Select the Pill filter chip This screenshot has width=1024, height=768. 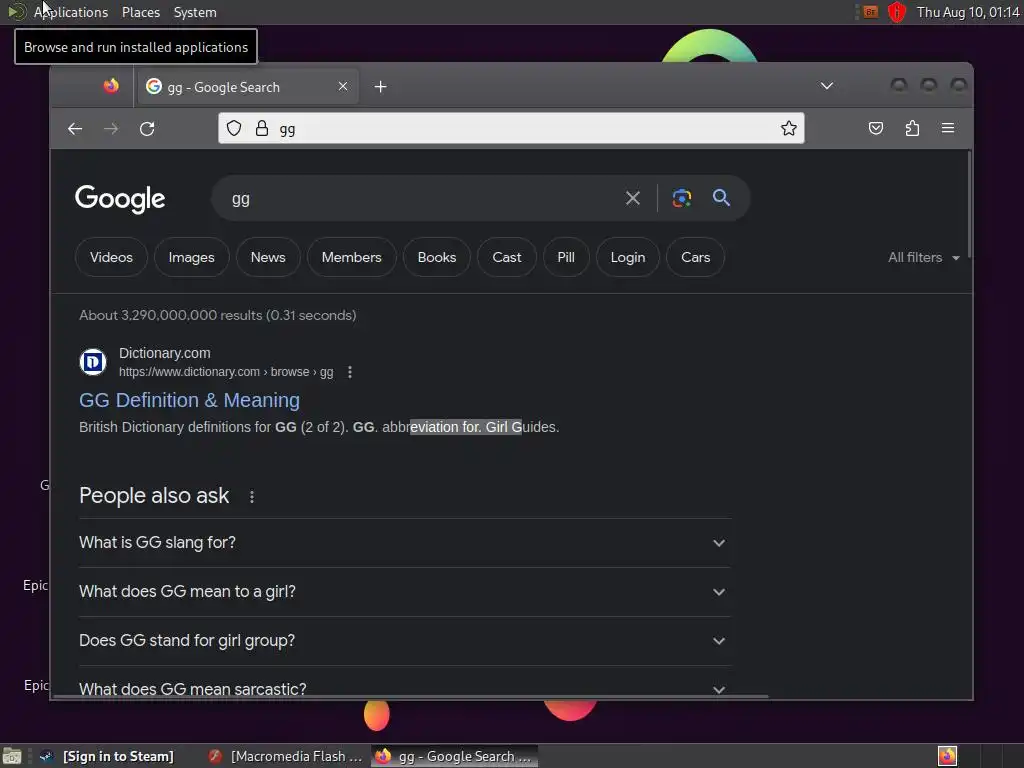[x=566, y=257]
